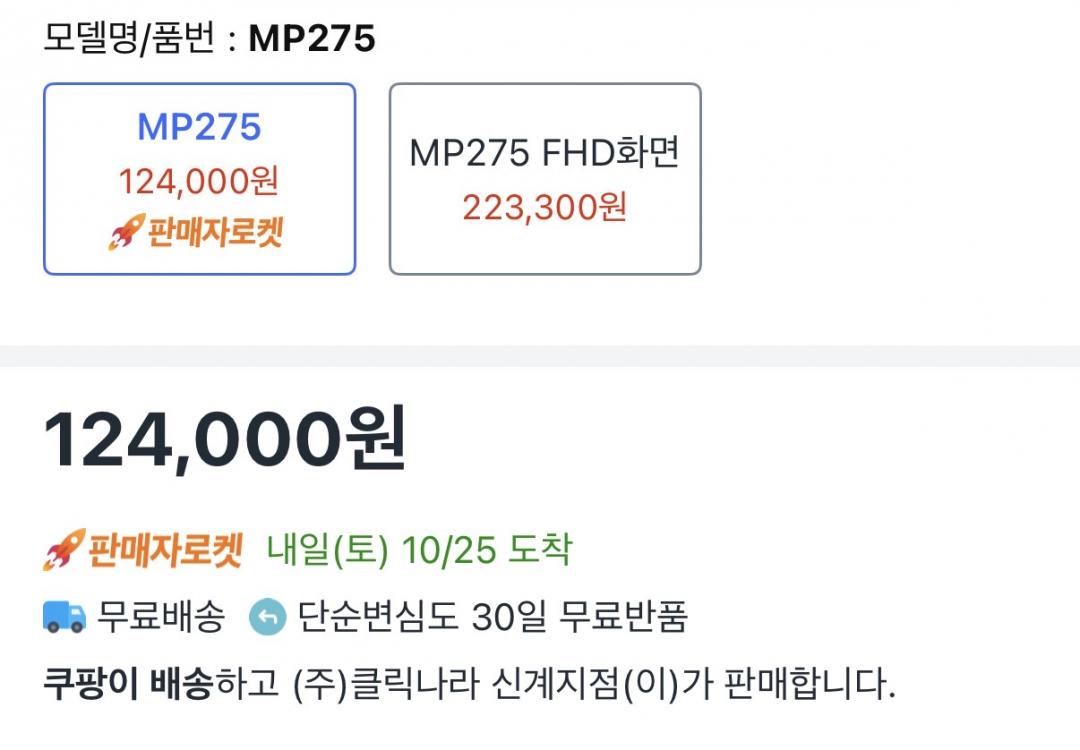The width and height of the screenshot is (1080, 750).
Task: Click the bold MP275 model number in the header
Action: click(x=311, y=39)
